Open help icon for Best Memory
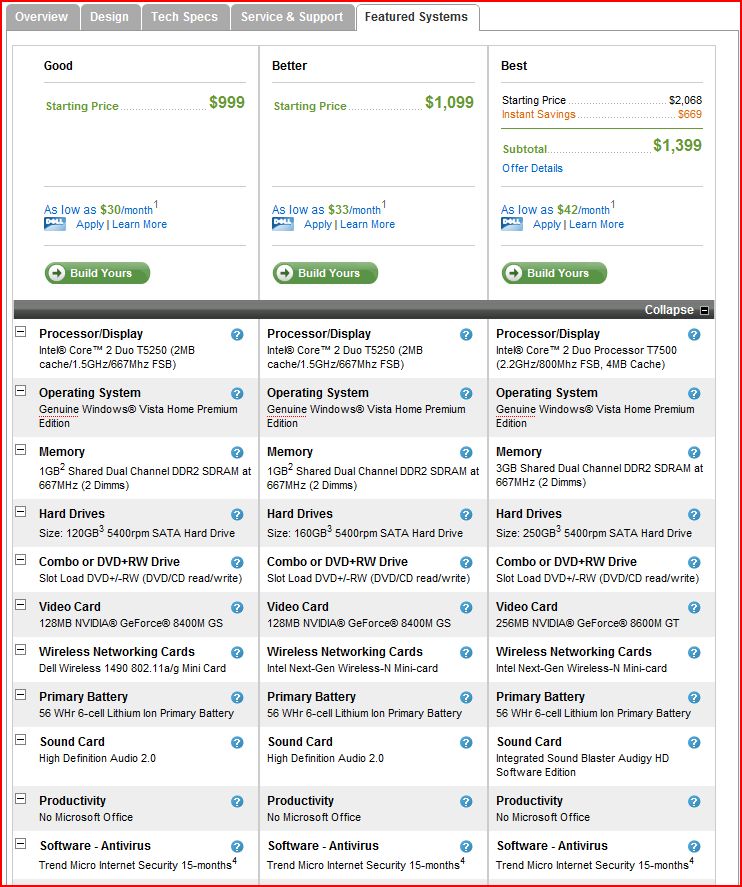Viewport: 742px width, 887px height. click(x=694, y=453)
